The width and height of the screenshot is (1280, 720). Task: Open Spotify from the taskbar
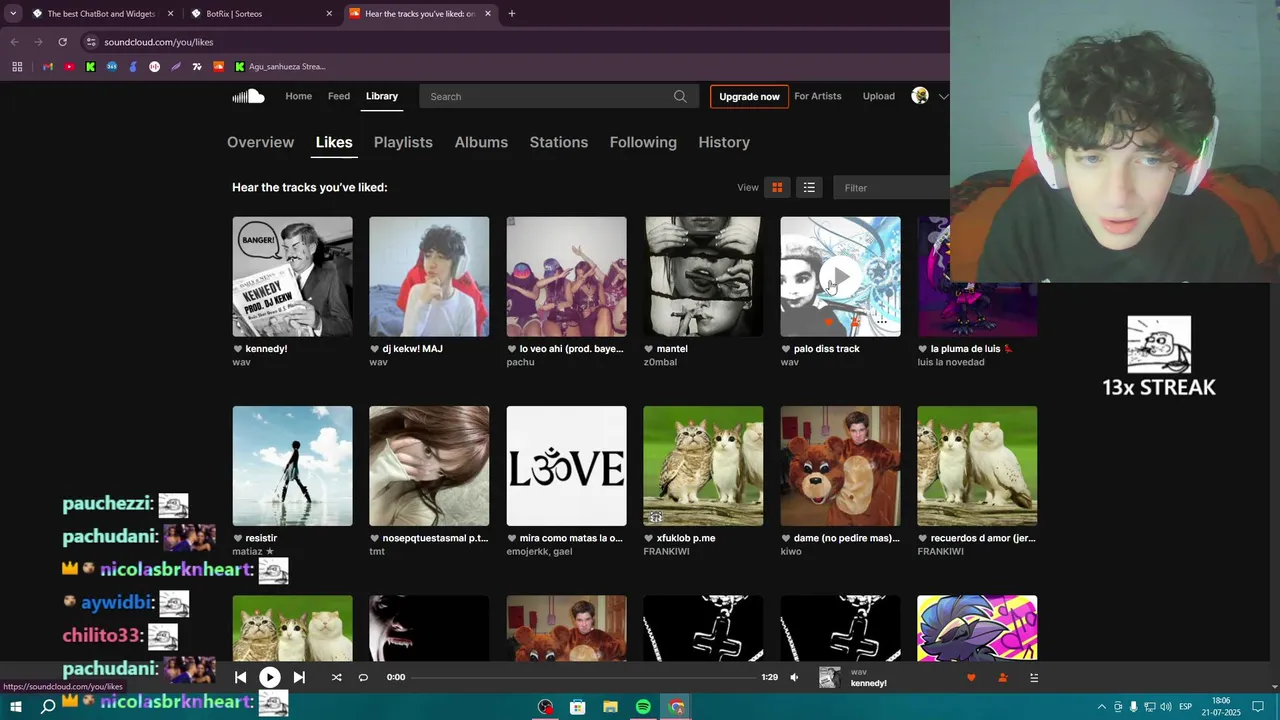point(643,707)
